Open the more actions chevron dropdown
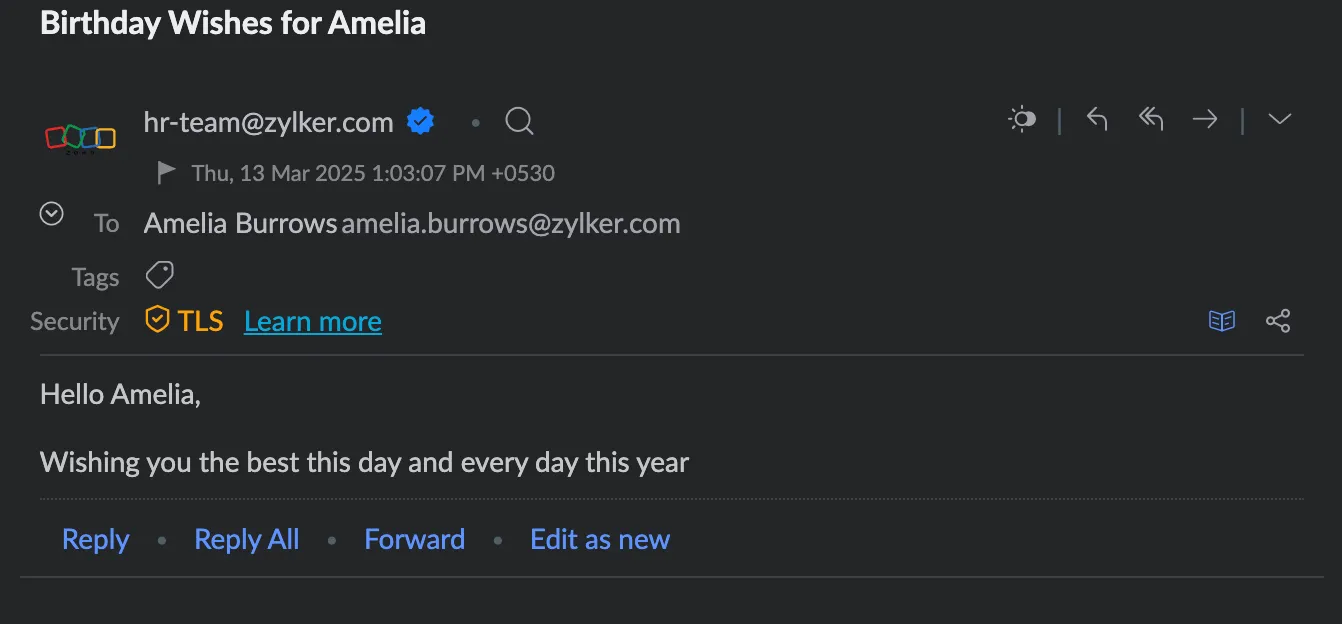The width and height of the screenshot is (1342, 624). tap(1279, 119)
